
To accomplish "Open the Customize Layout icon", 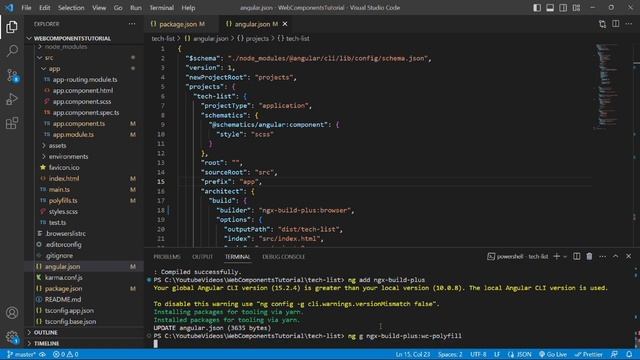I will coord(576,8).
